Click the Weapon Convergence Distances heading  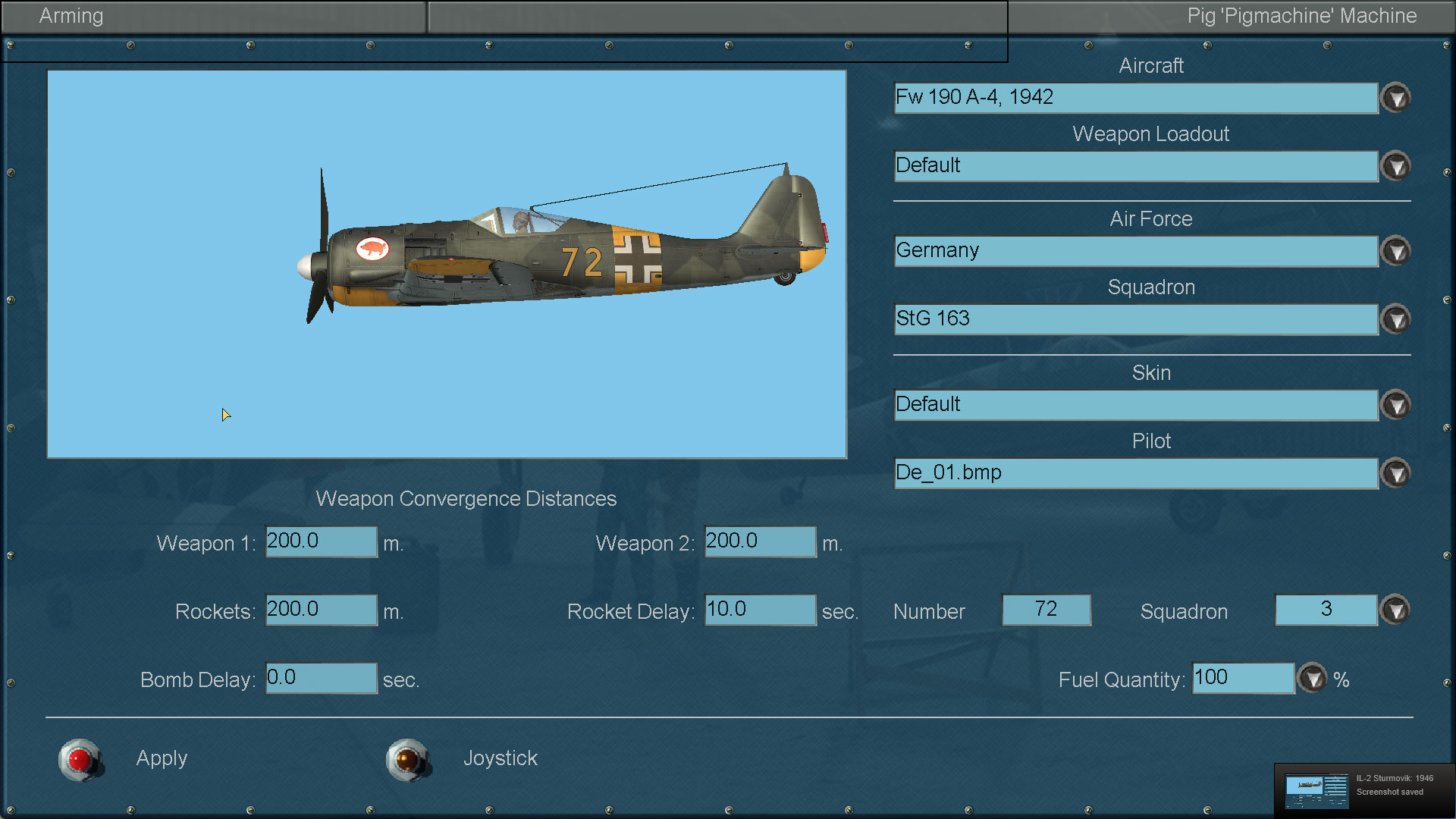pos(466,499)
